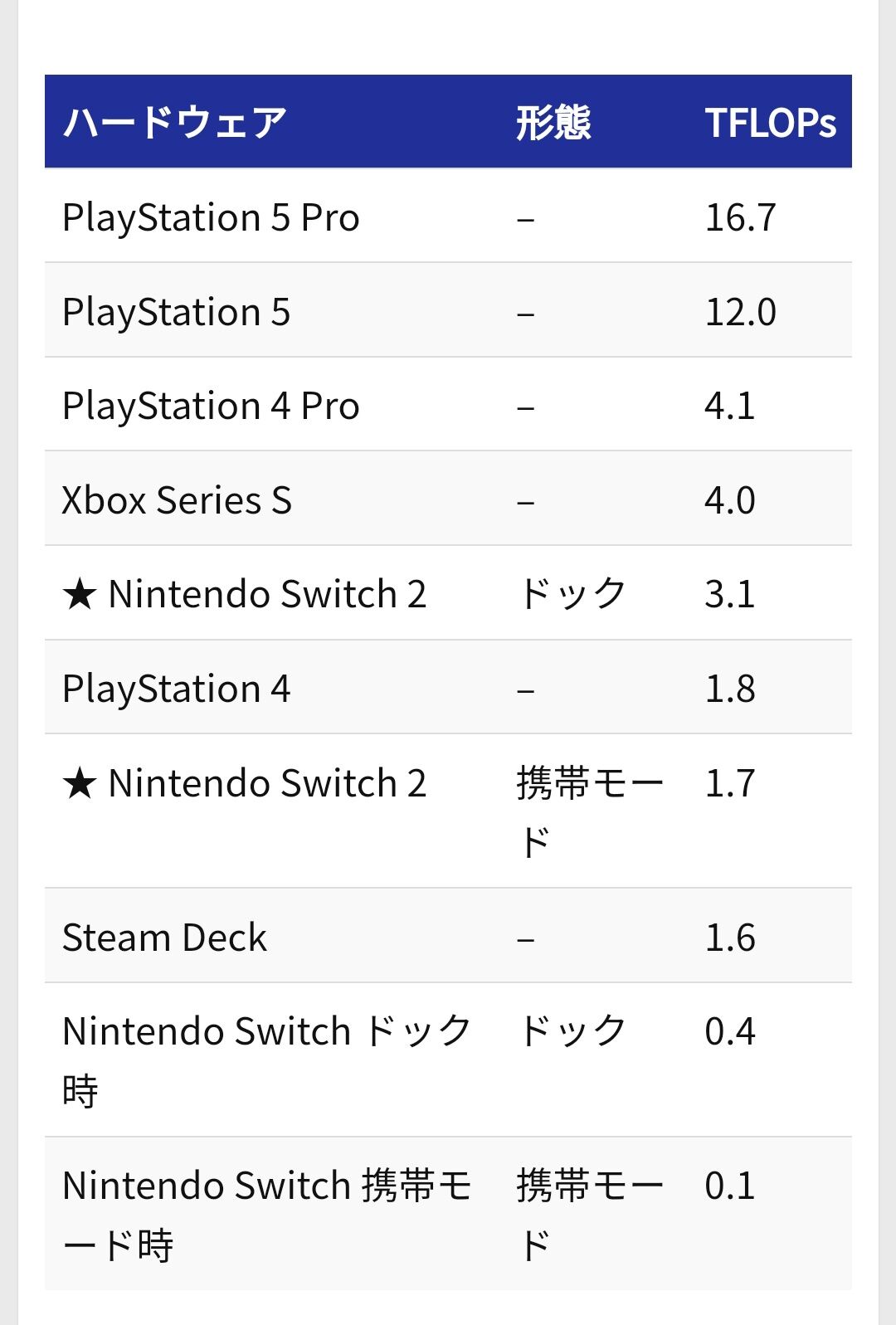Select the PlayStation 4 Pro hardware name

211,406
